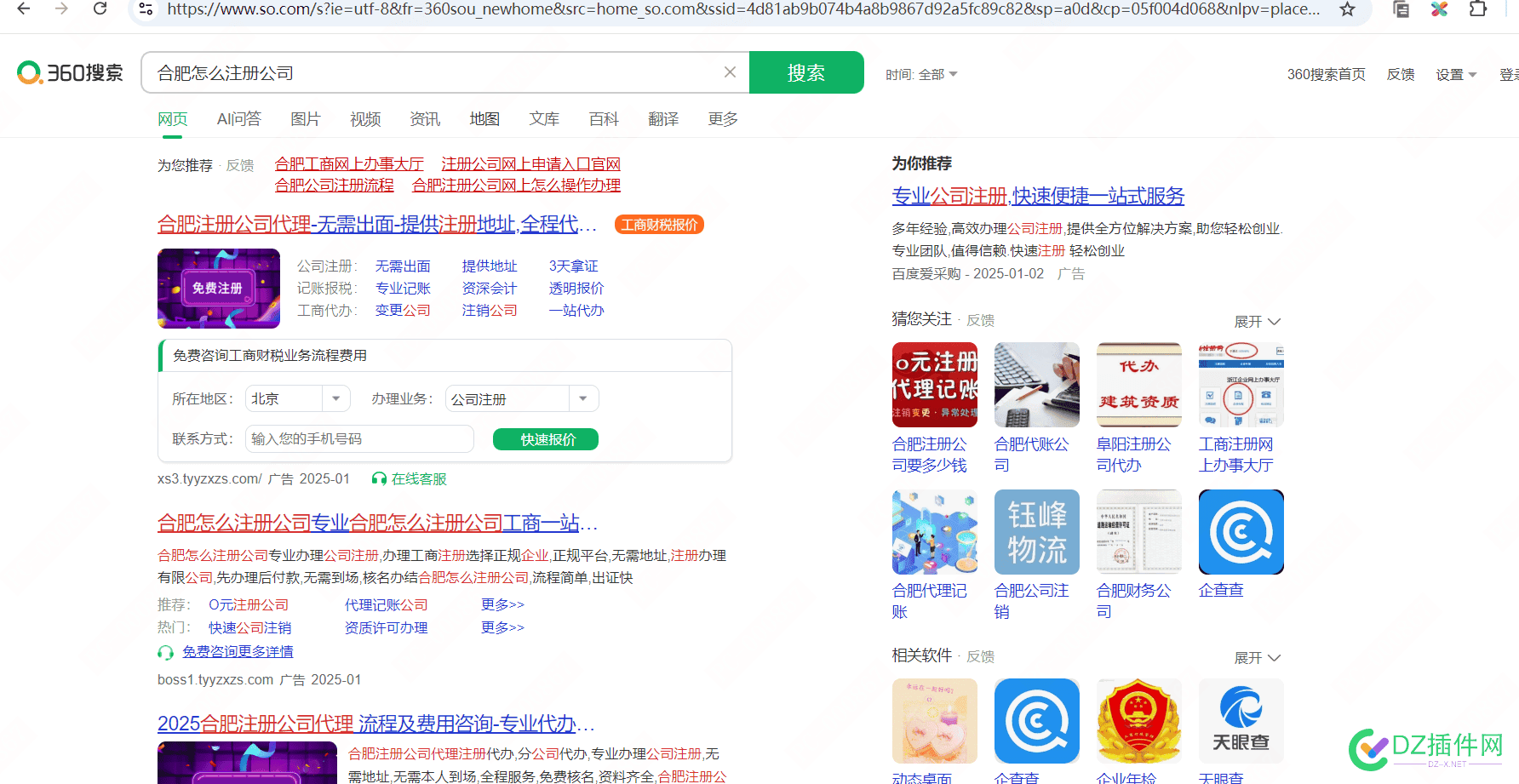
Task: Click the 企业年检 emblem software icon
Action: [x=1139, y=721]
